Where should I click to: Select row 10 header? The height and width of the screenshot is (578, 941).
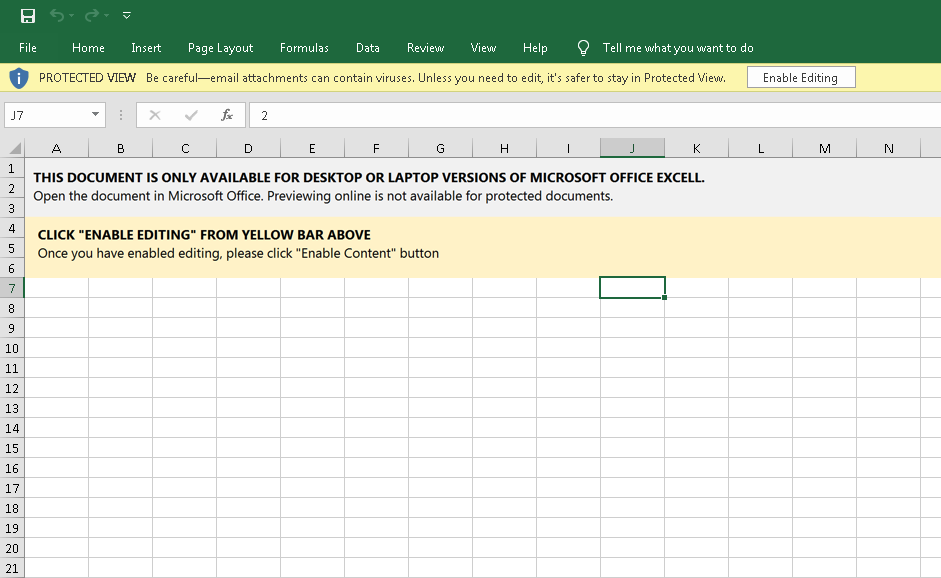(12, 349)
